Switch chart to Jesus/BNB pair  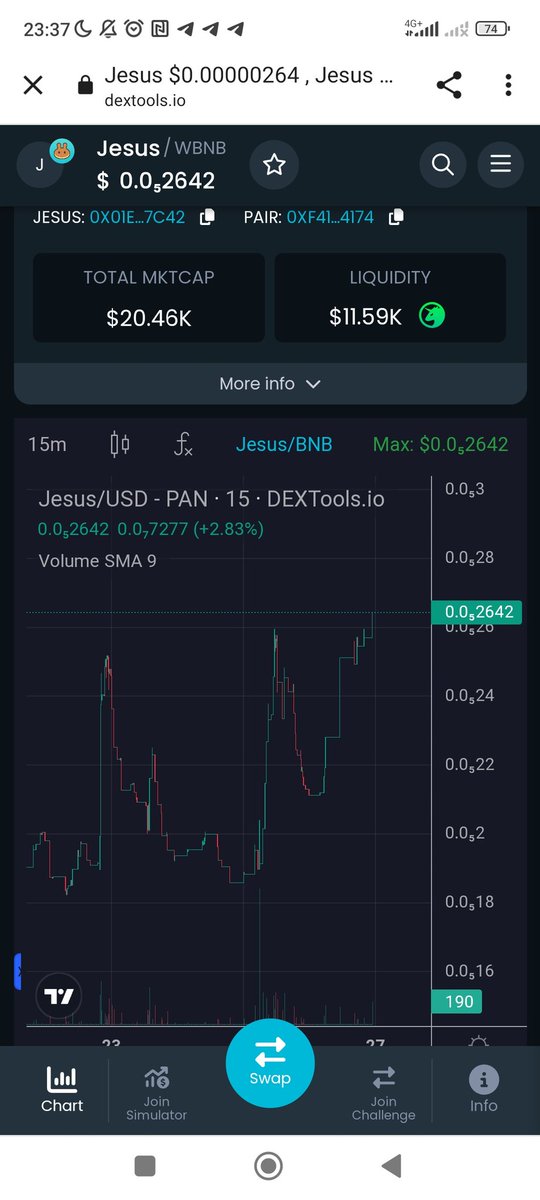(284, 444)
